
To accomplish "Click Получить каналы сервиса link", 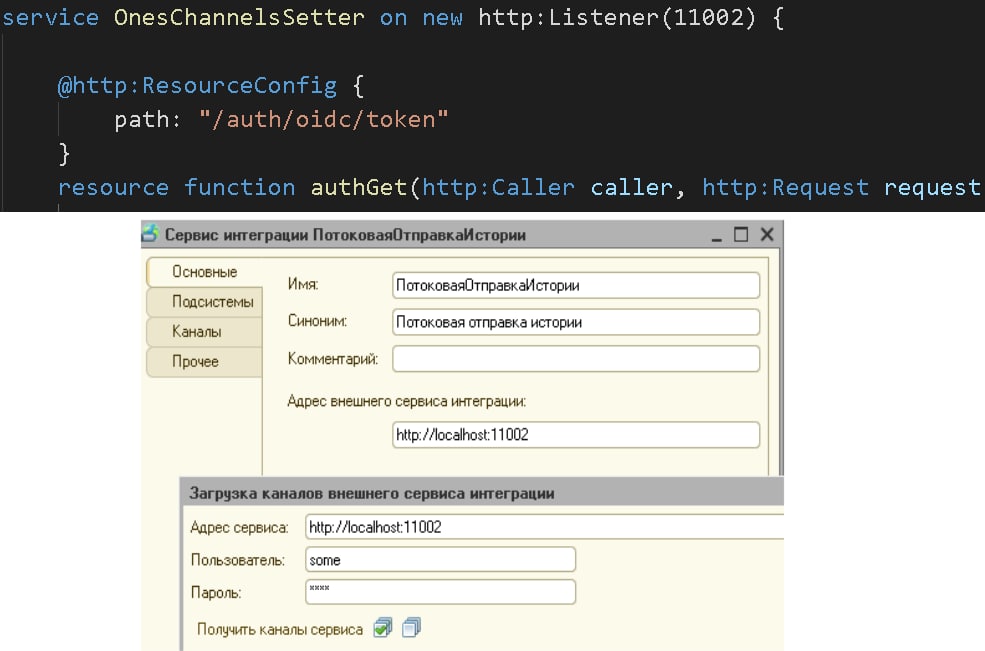I will click(x=280, y=630).
